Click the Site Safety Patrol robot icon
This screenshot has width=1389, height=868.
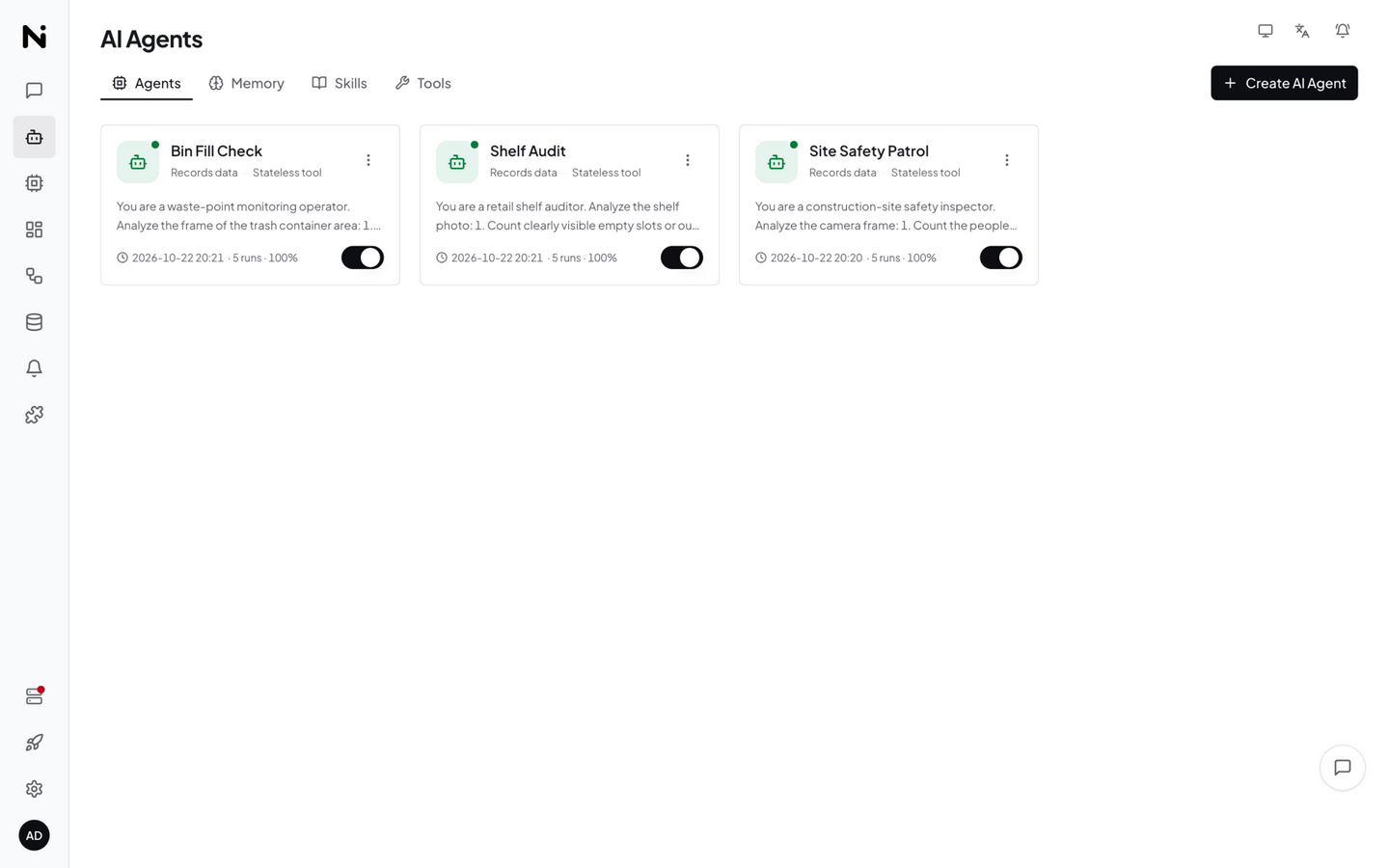point(776,162)
